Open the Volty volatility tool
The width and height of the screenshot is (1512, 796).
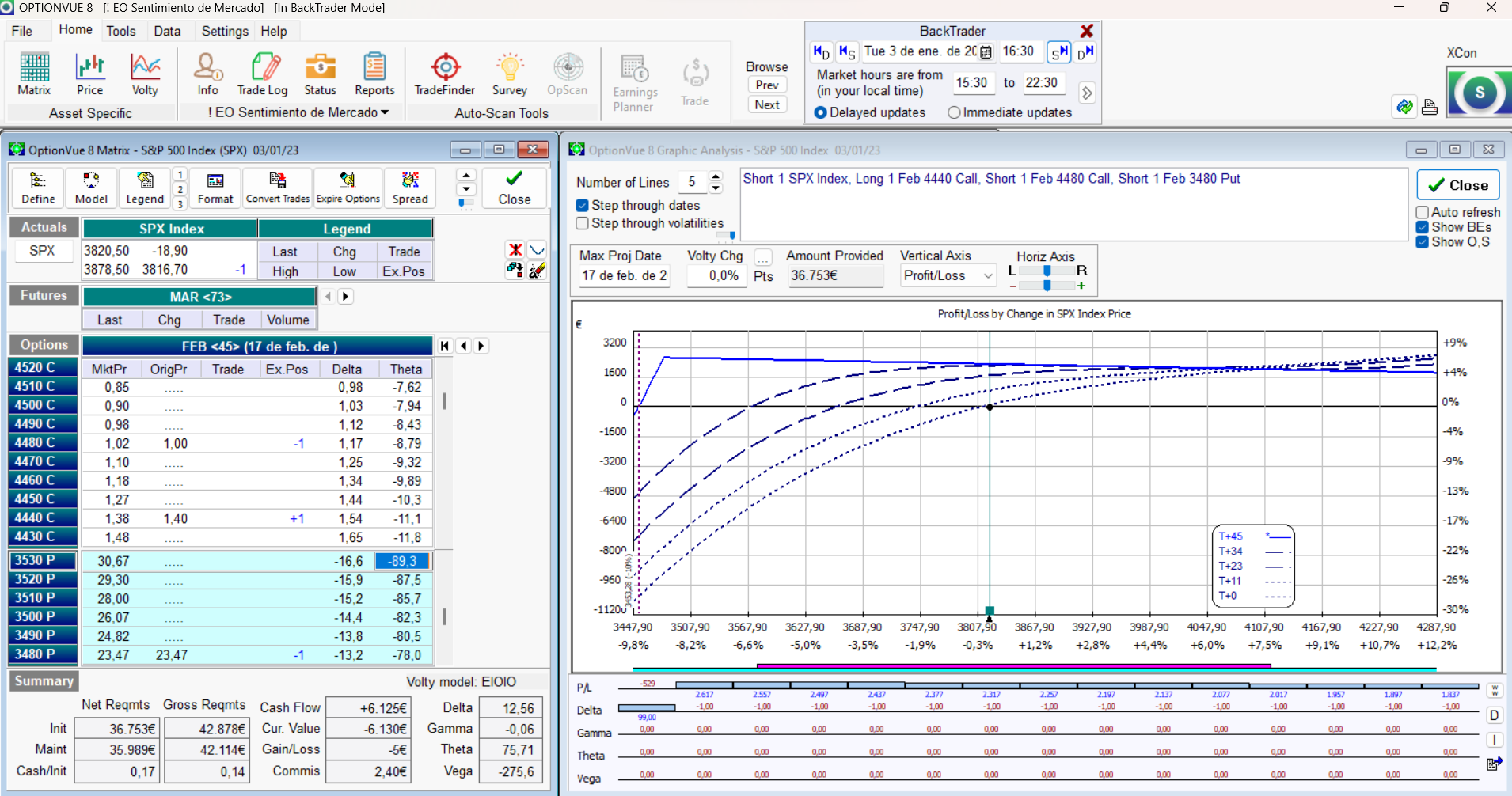[145, 74]
